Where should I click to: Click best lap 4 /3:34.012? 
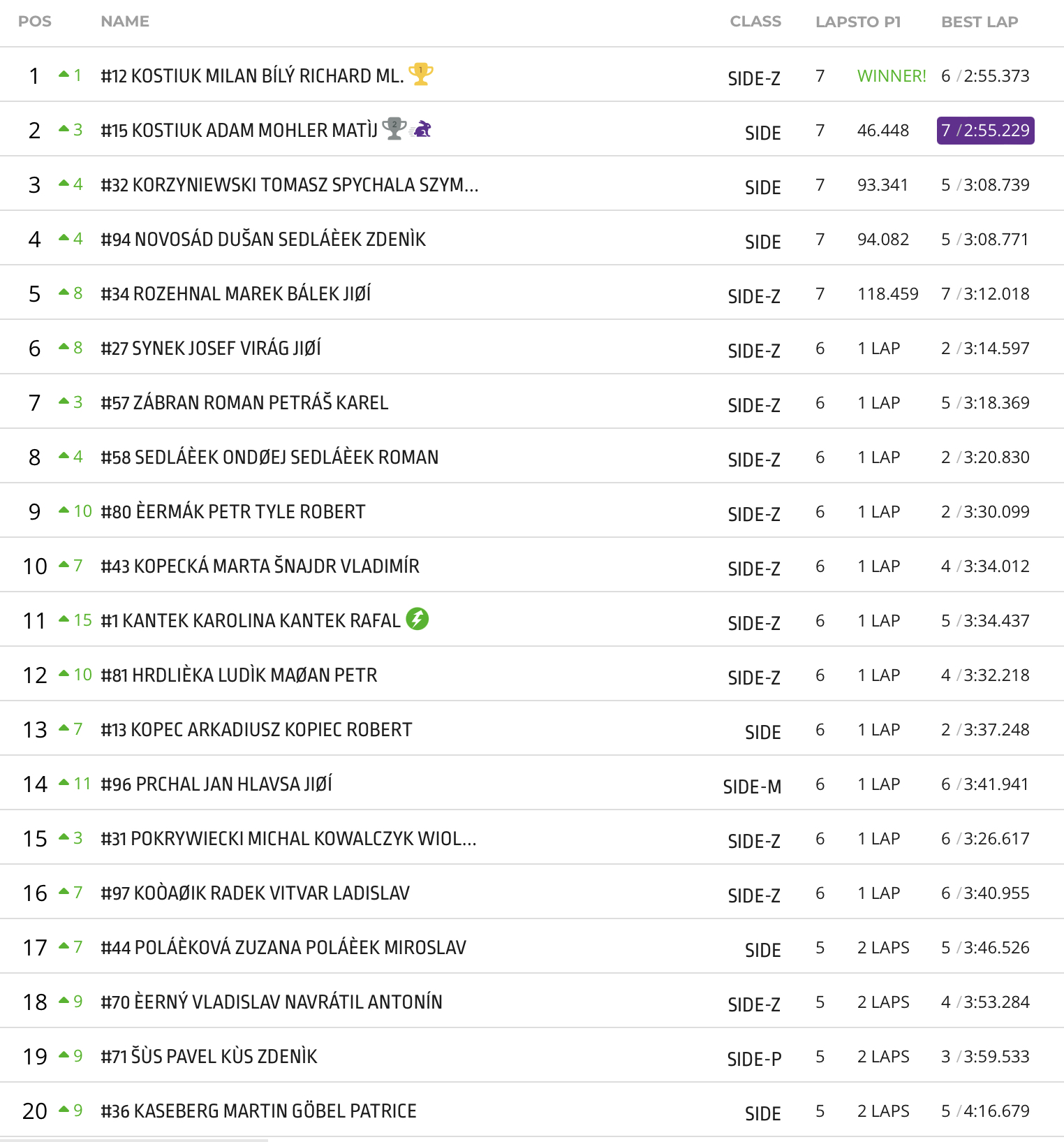click(x=985, y=566)
